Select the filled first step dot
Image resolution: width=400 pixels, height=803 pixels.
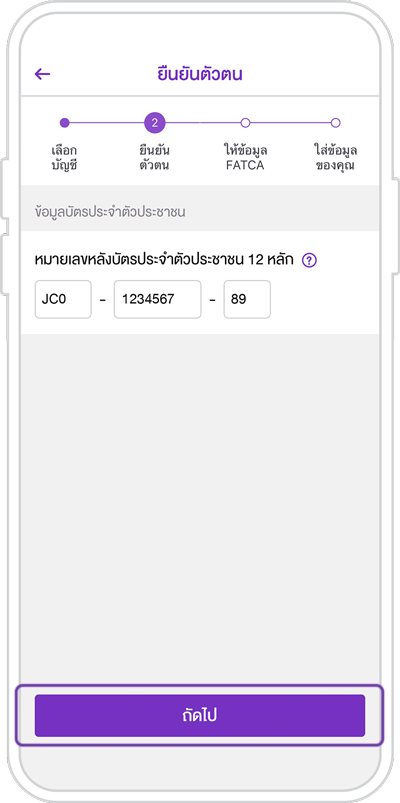(x=65, y=123)
